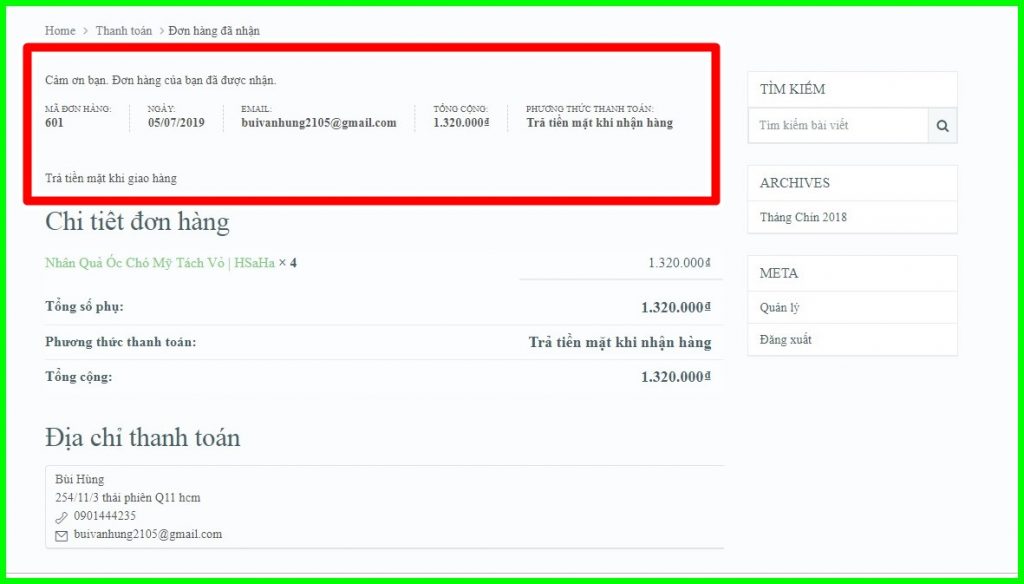Click the amount in the Tổng cộng row
1024x584 pixels.
point(676,378)
